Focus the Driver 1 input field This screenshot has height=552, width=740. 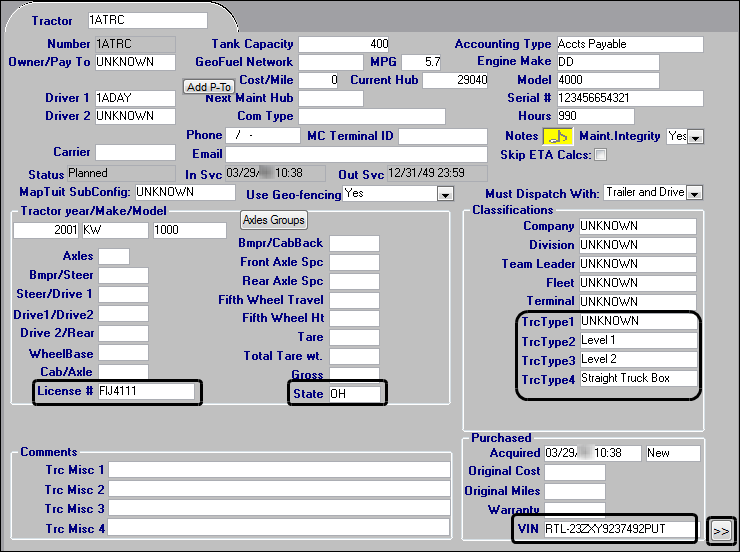(135, 98)
